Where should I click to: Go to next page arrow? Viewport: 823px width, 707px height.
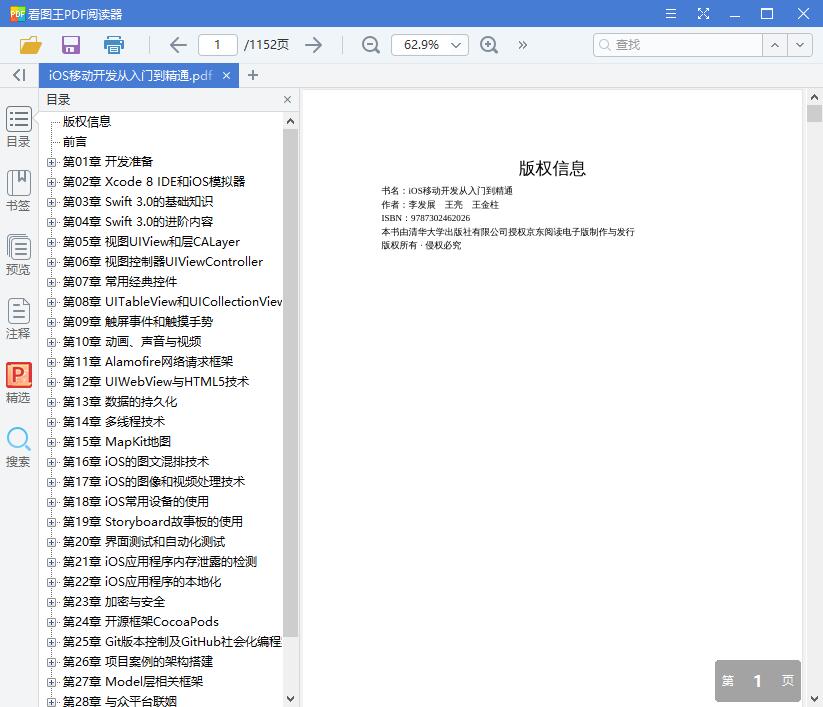coord(313,45)
